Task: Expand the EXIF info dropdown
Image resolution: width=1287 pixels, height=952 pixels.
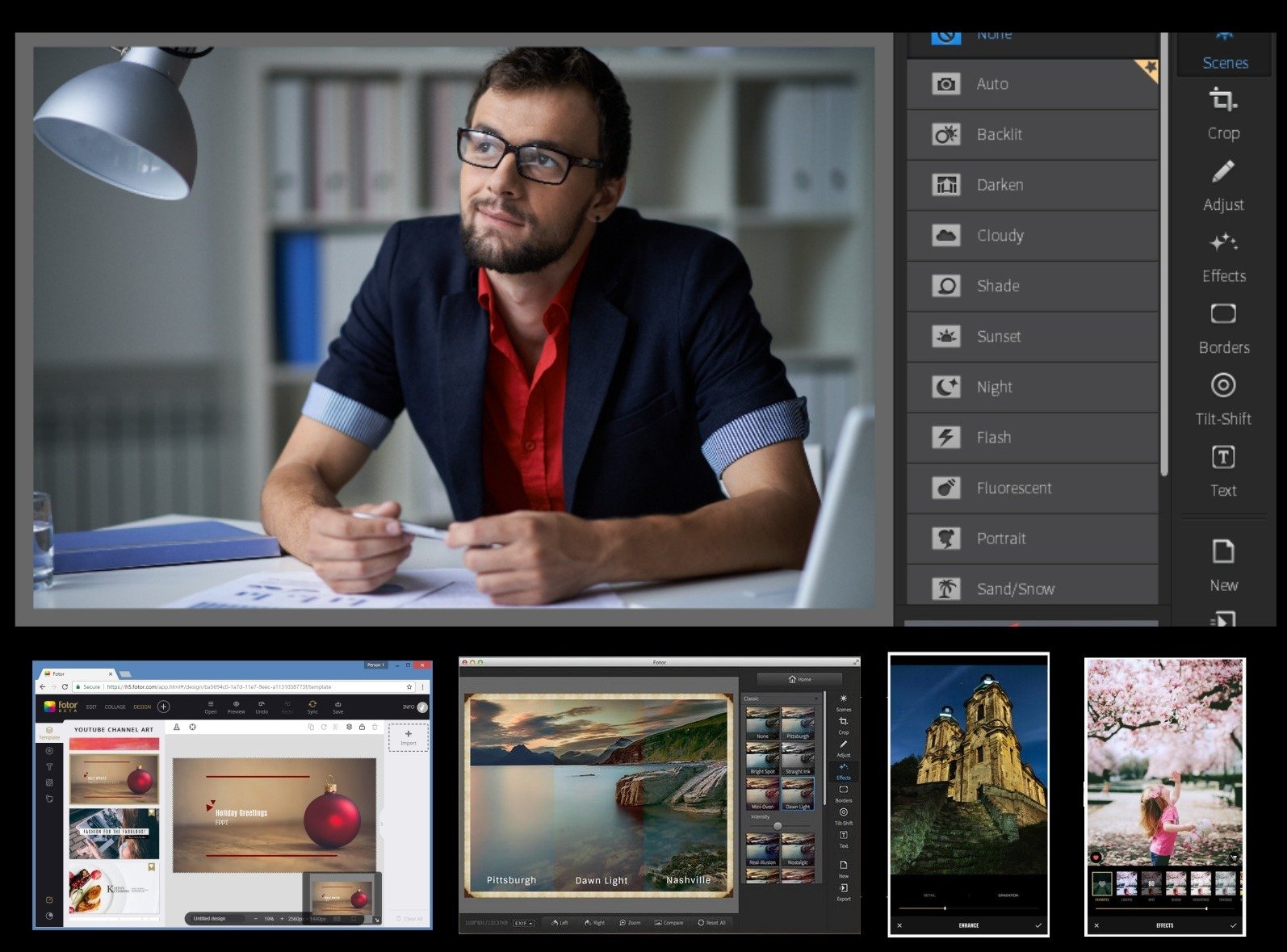Action: 524,922
